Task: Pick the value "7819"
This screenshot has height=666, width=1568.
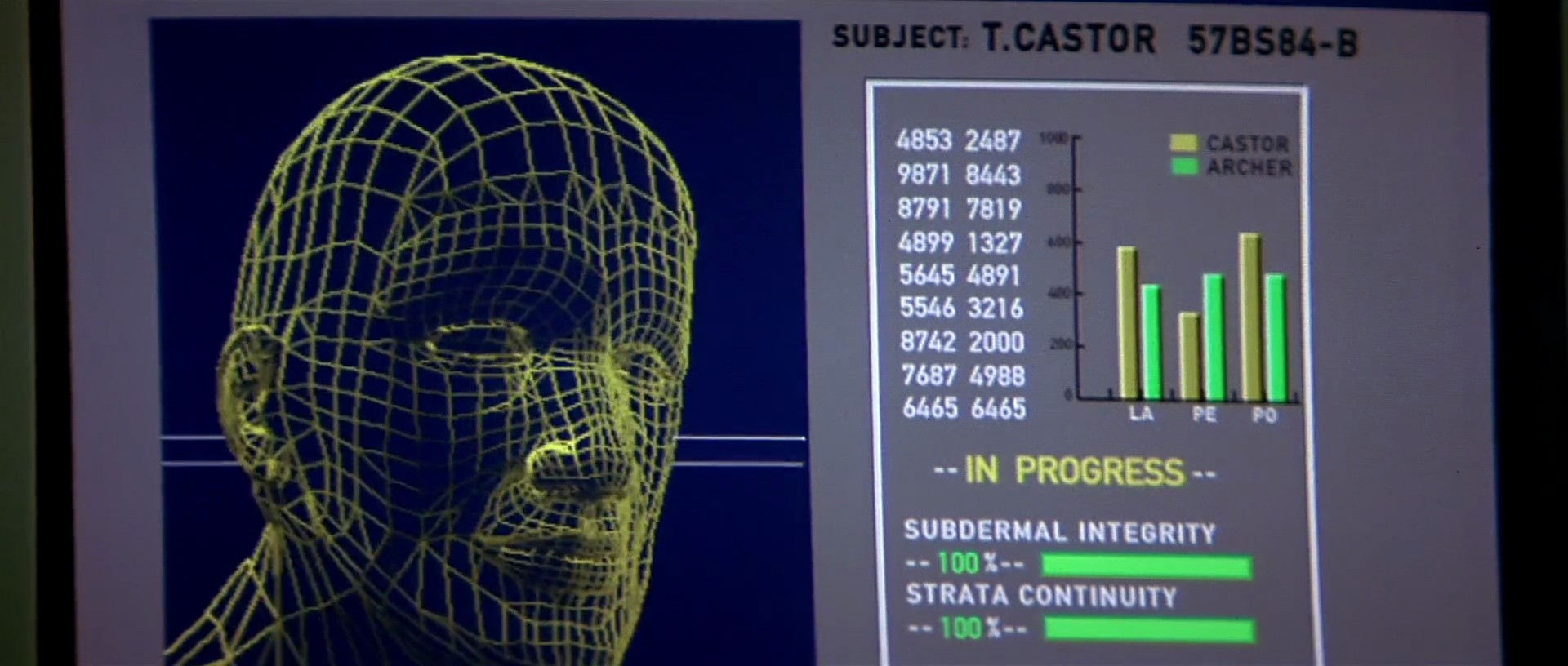Action: click(x=994, y=210)
